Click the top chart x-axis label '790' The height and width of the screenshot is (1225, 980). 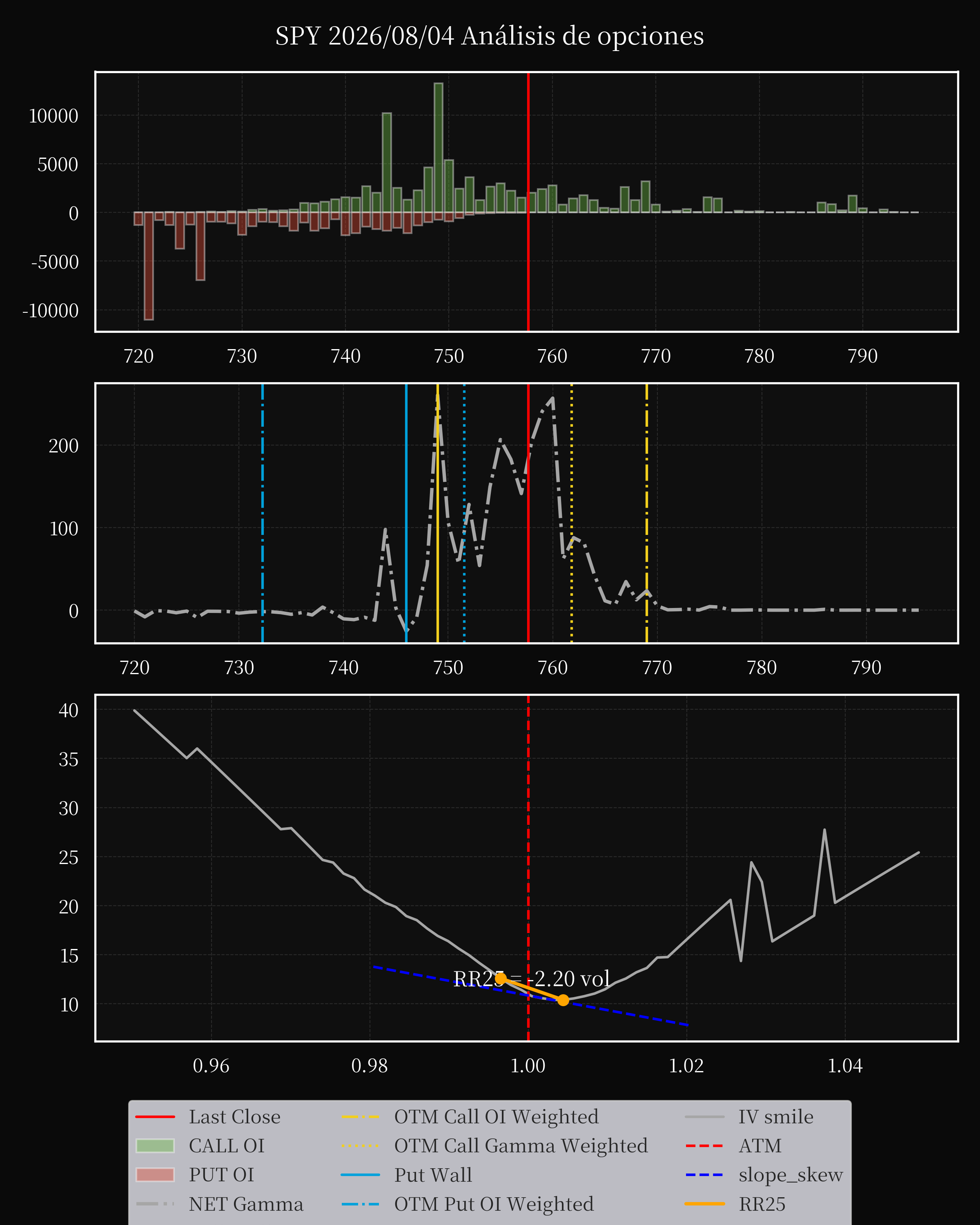862,356
